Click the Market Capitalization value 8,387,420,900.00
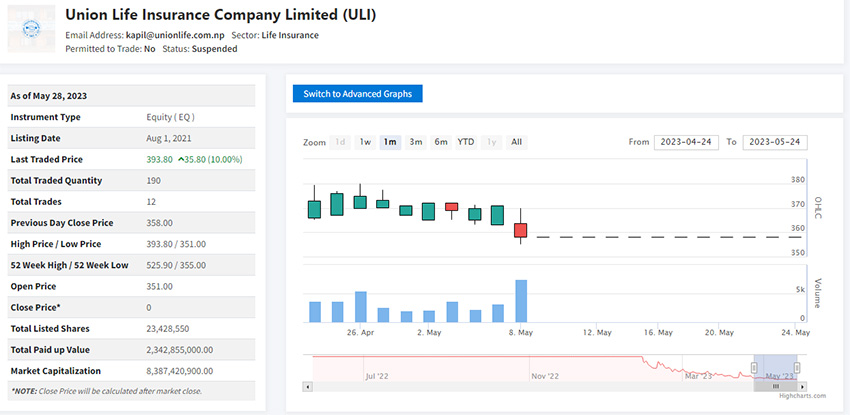Screen dimensions: 850x415 click(179, 371)
